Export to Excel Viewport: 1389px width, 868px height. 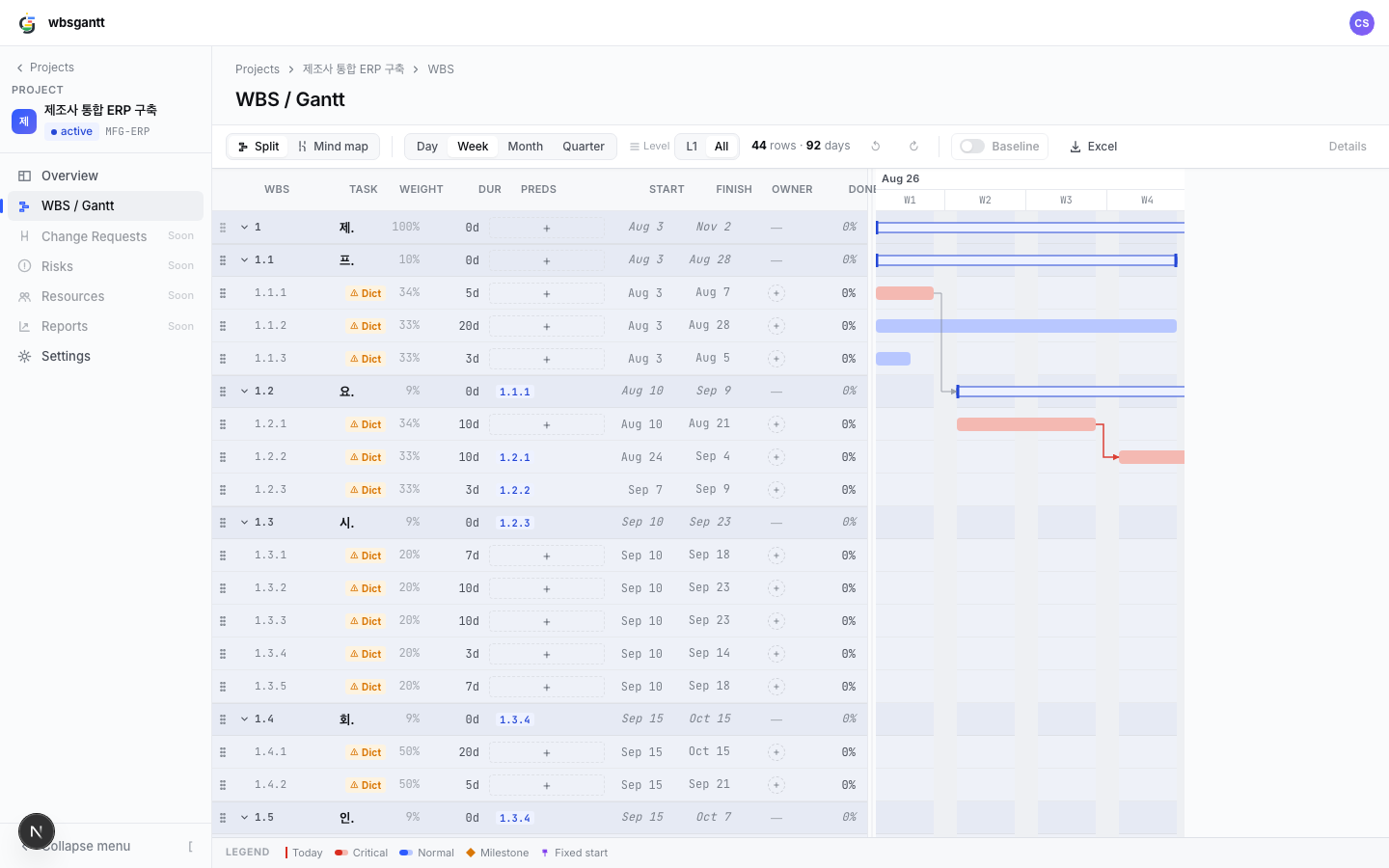pyautogui.click(x=1094, y=147)
